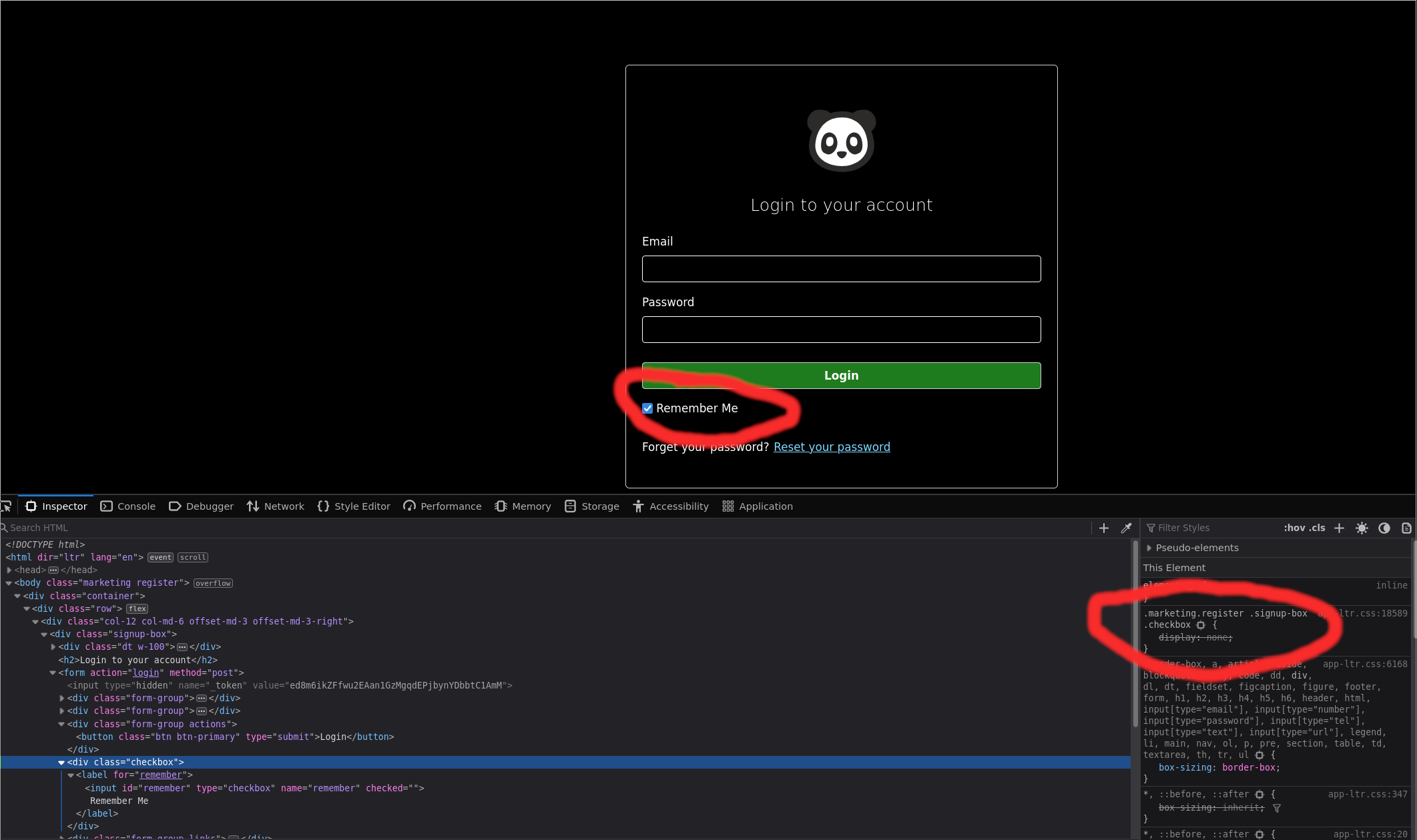The width and height of the screenshot is (1417, 840).
Task: Click the green Login button
Action: point(841,376)
